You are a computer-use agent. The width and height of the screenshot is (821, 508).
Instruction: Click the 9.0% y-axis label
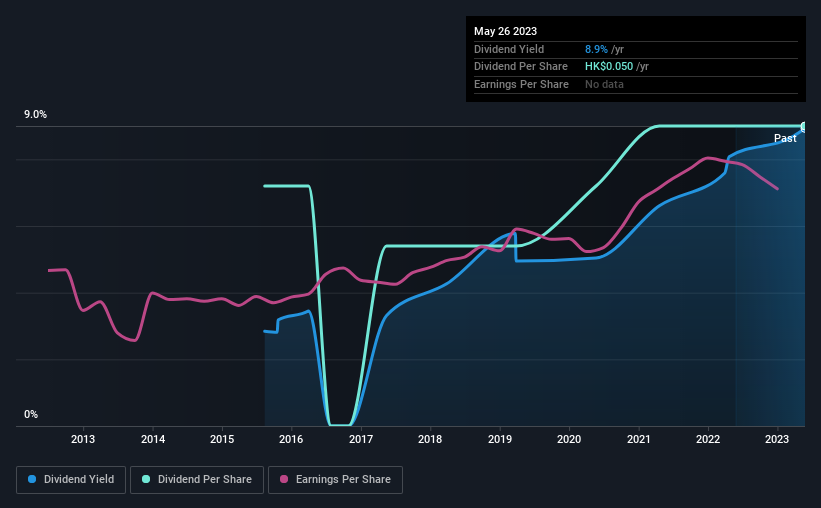point(35,115)
